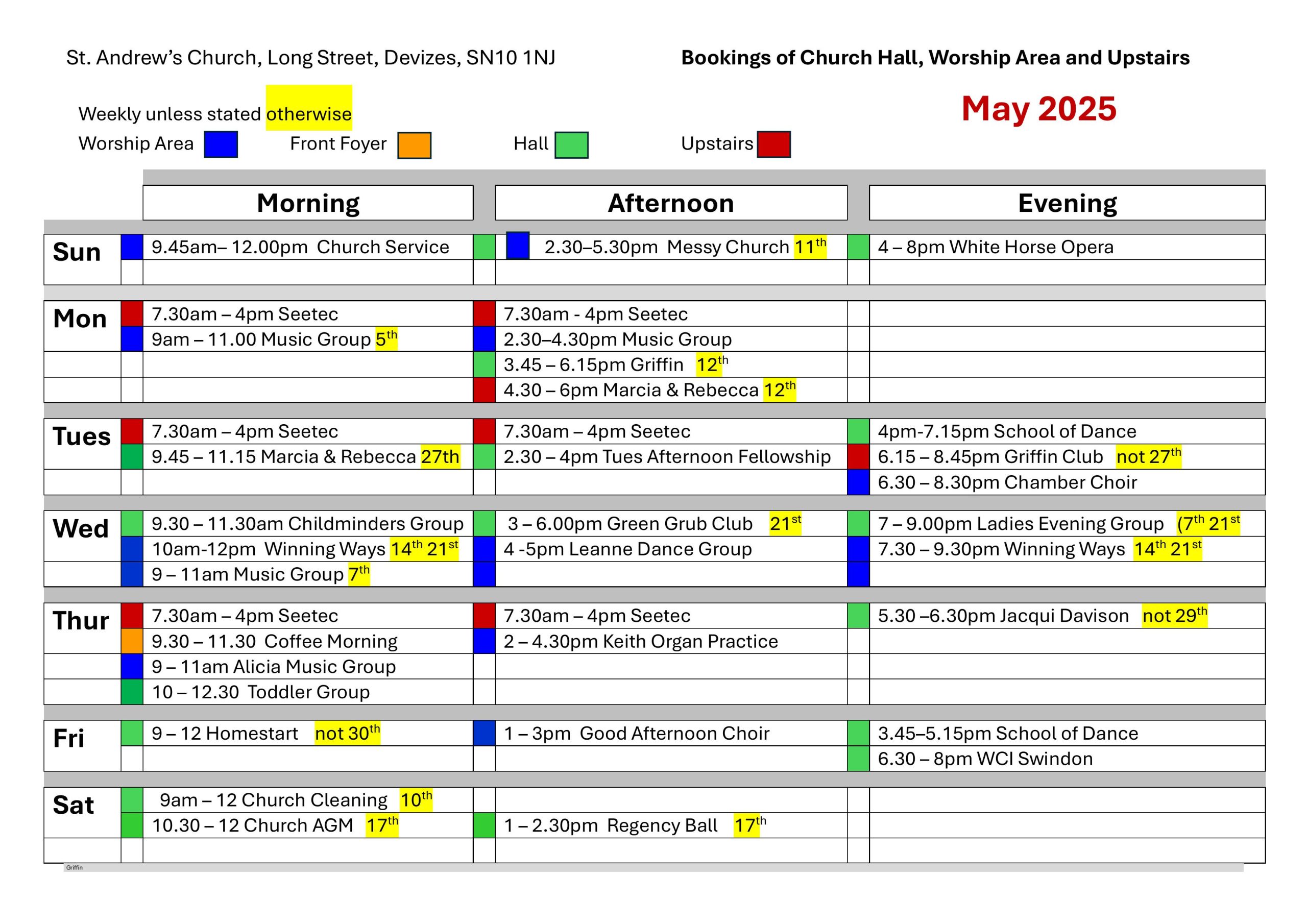Click the Thur day label

[81, 621]
